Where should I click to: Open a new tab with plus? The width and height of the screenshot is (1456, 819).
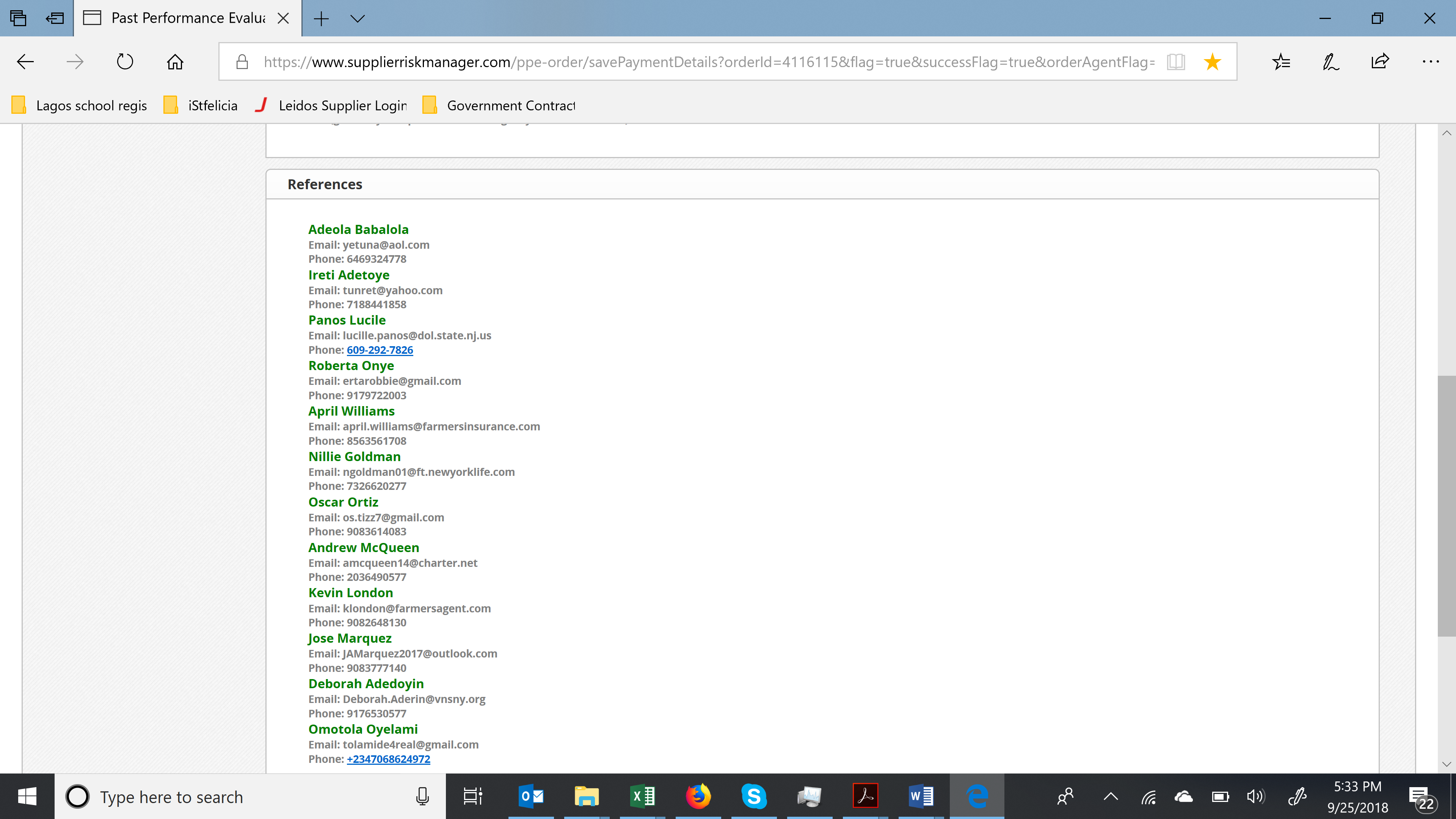[x=321, y=19]
